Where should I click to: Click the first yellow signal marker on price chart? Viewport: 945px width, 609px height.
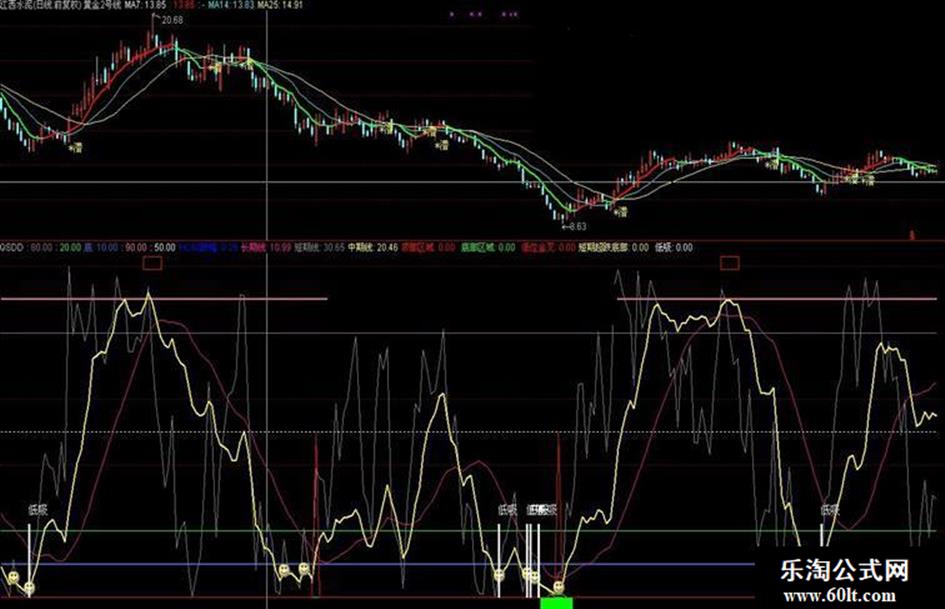[x=75, y=146]
